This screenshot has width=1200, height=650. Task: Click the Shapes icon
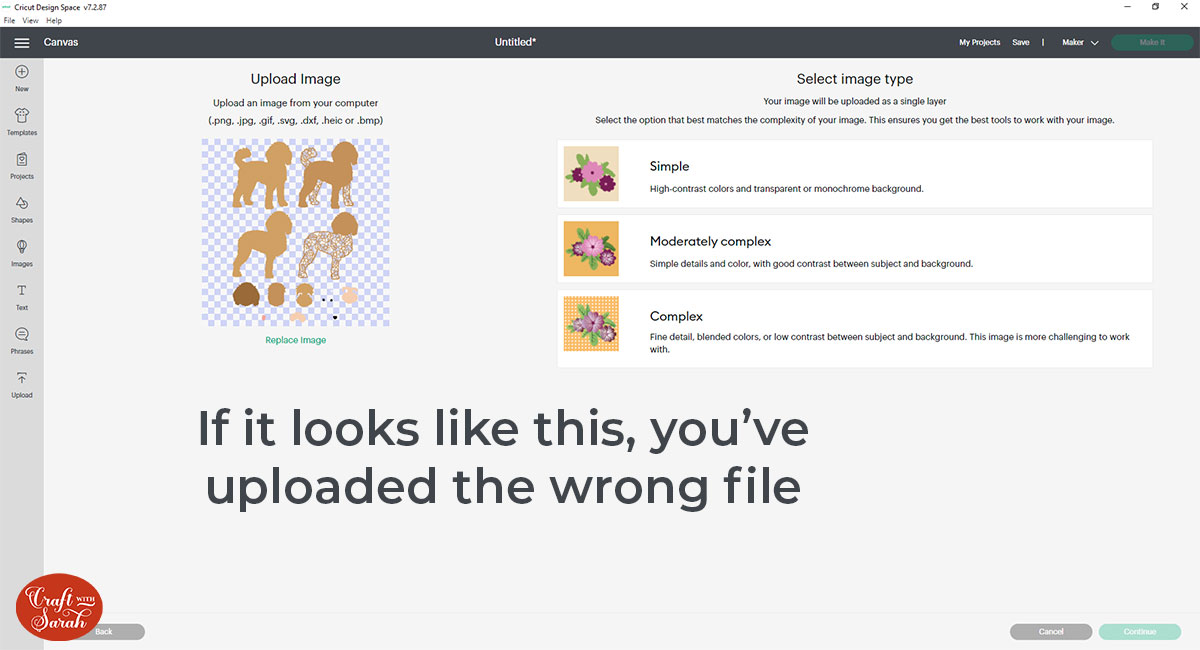coord(21,207)
